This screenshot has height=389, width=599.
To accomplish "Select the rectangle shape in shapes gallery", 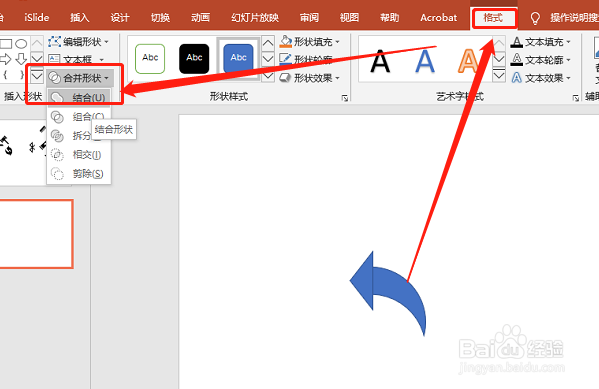I will 6,43.
